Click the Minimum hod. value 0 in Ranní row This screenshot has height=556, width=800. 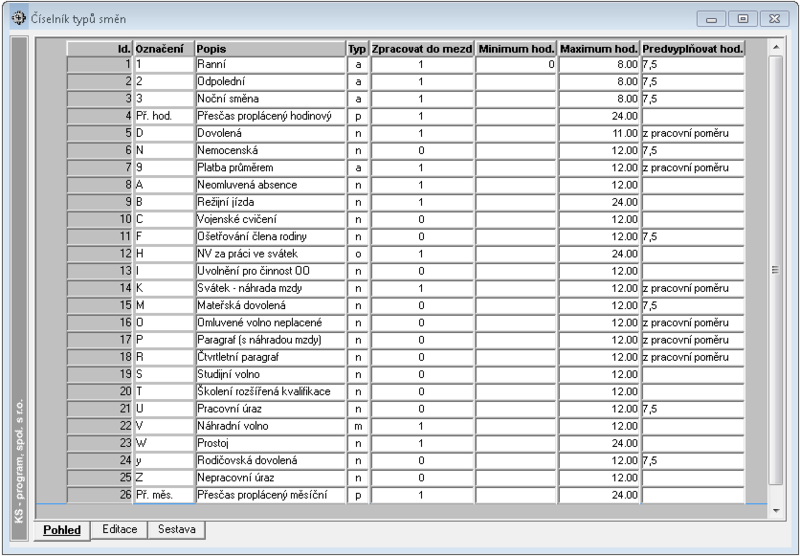click(516, 65)
